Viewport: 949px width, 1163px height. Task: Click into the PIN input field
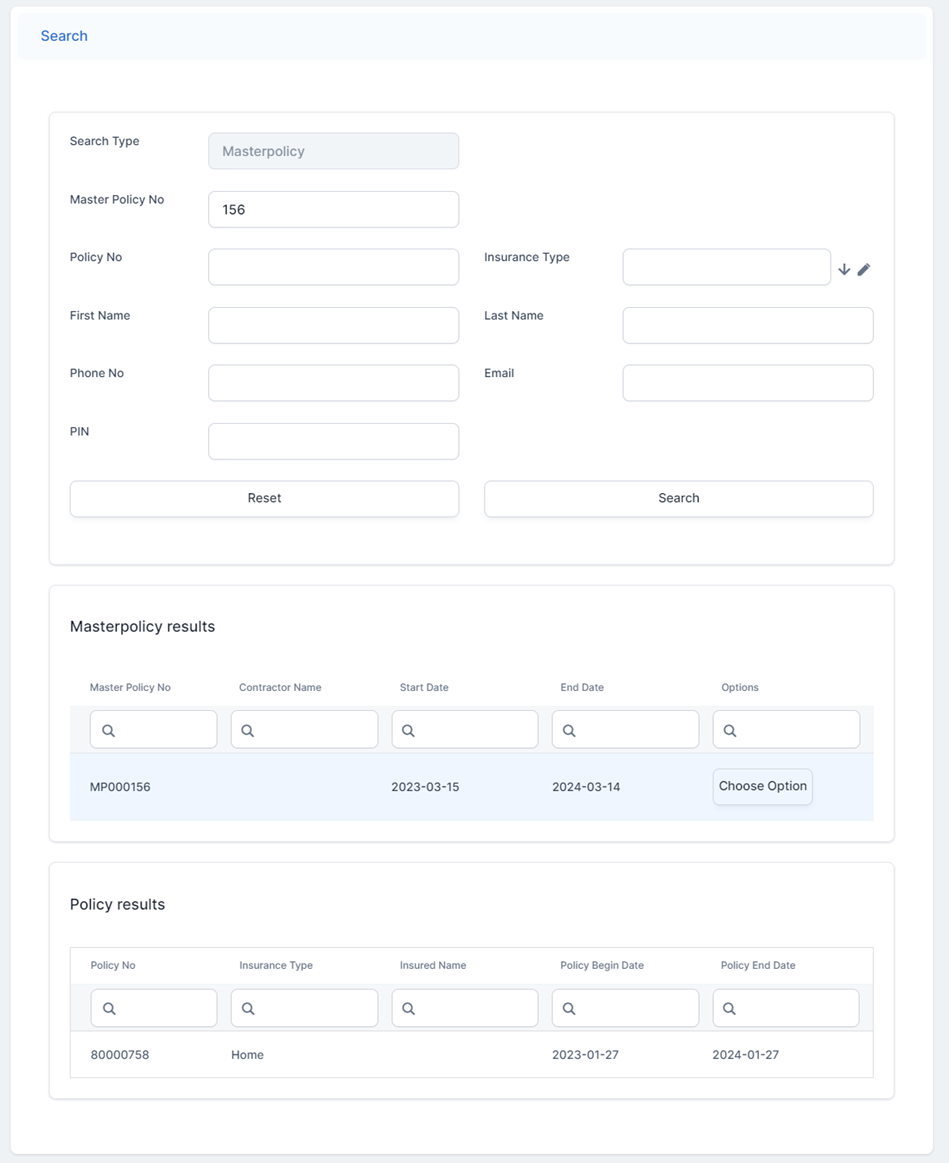[333, 441]
